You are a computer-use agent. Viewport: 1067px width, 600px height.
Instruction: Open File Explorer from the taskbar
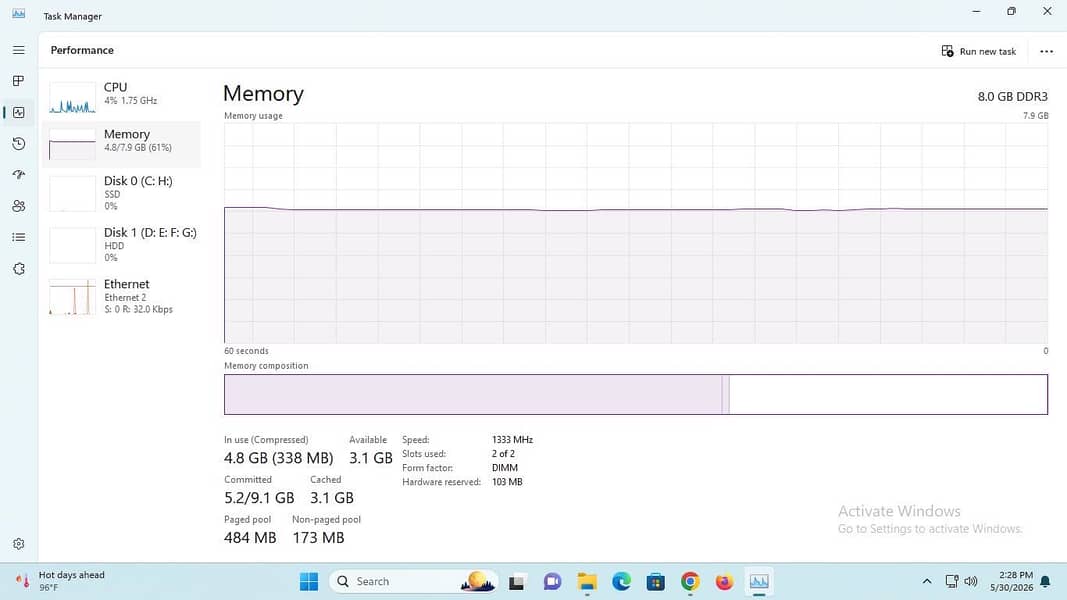(587, 582)
